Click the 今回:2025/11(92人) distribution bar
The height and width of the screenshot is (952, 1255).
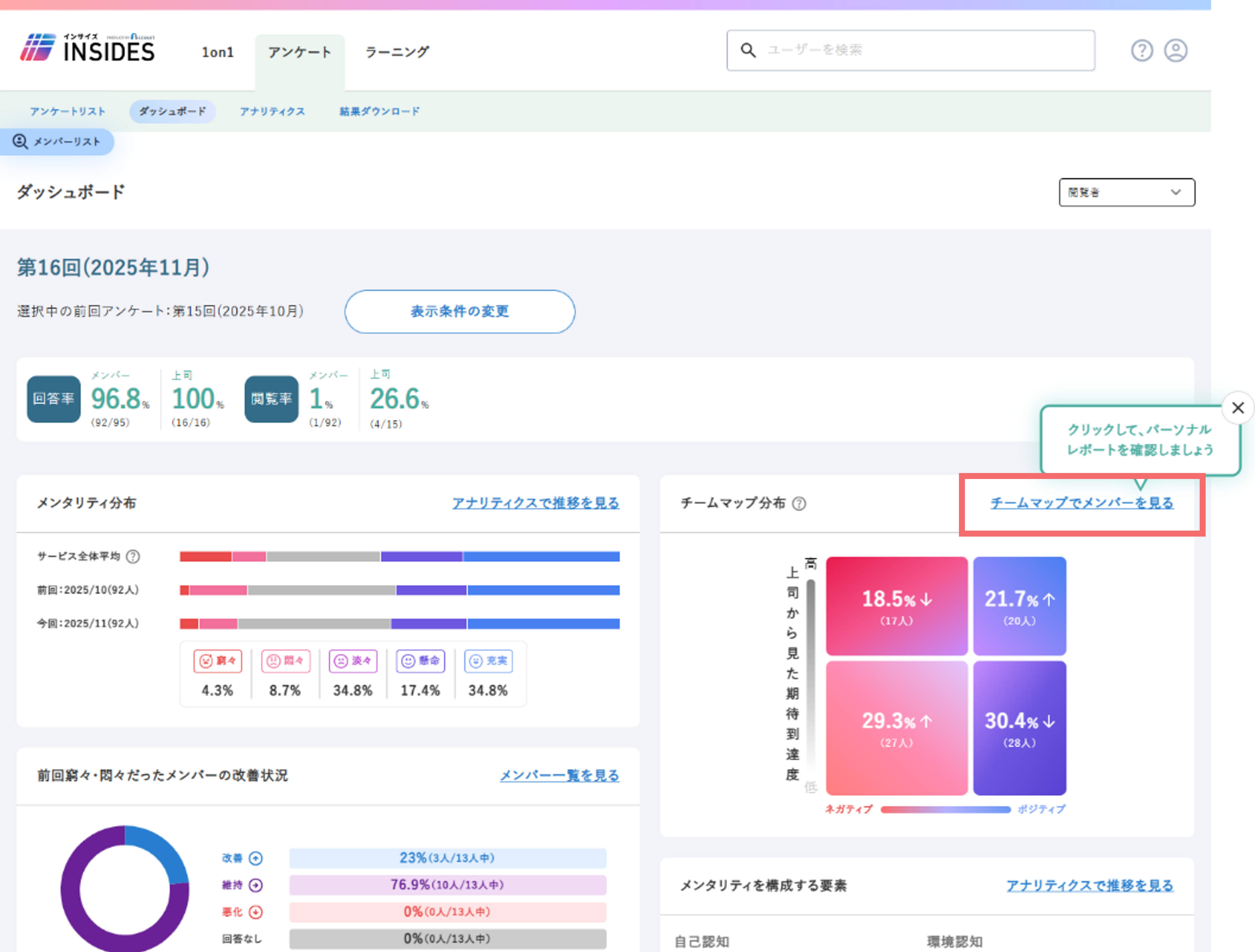(x=399, y=623)
